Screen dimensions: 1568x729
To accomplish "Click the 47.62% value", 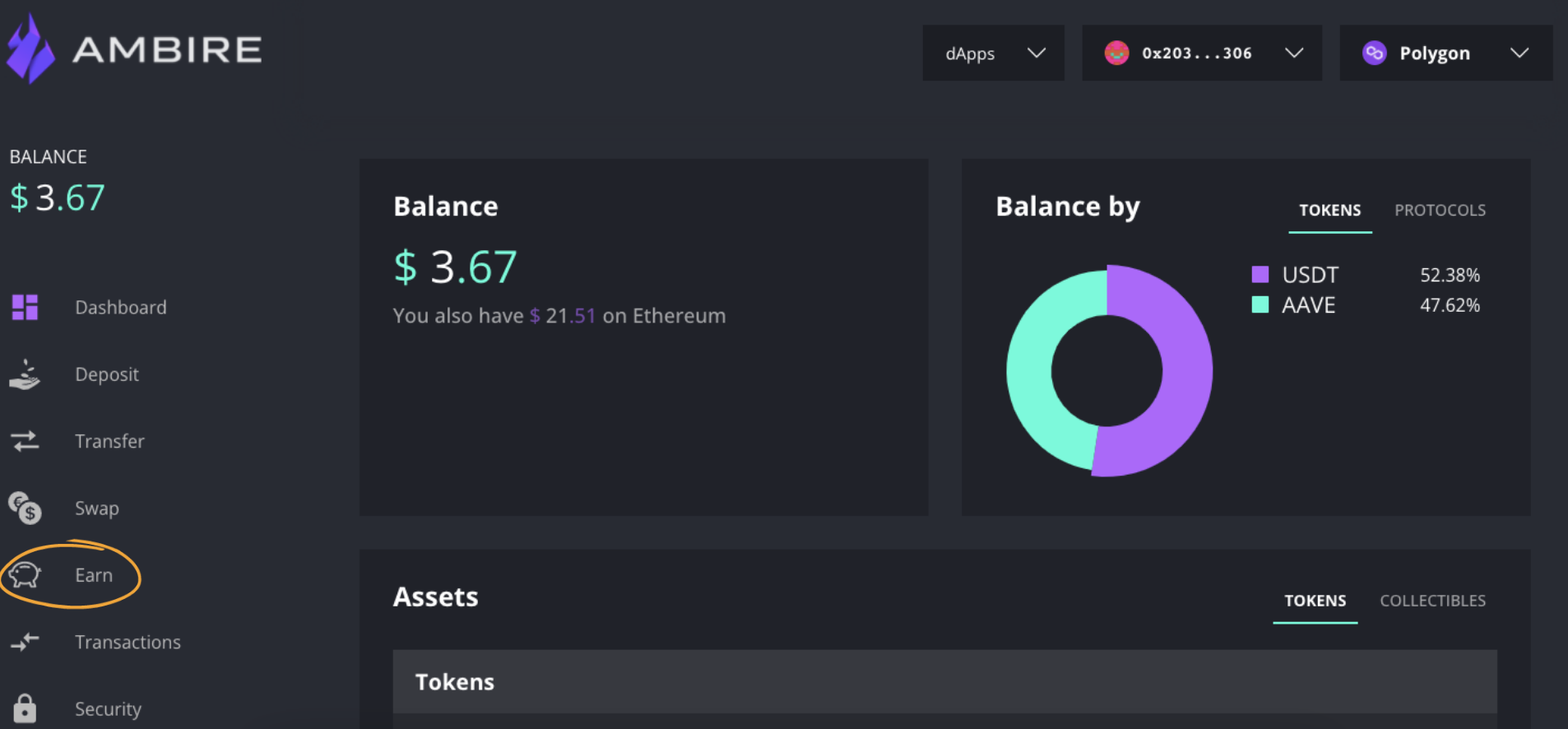I will [1450, 305].
